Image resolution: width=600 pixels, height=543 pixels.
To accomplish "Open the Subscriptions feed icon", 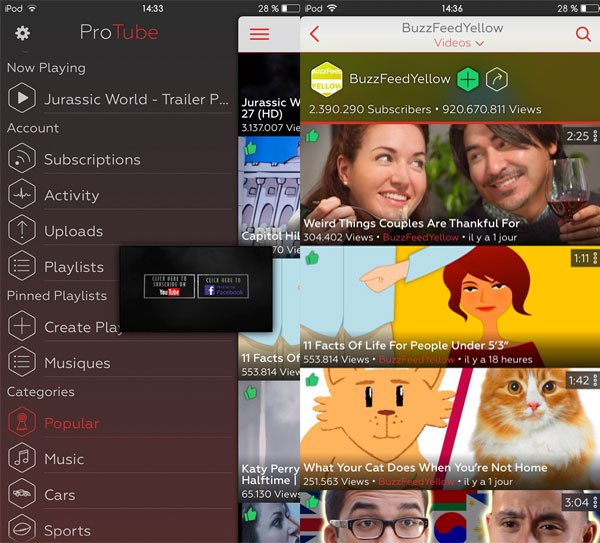I will point(22,158).
